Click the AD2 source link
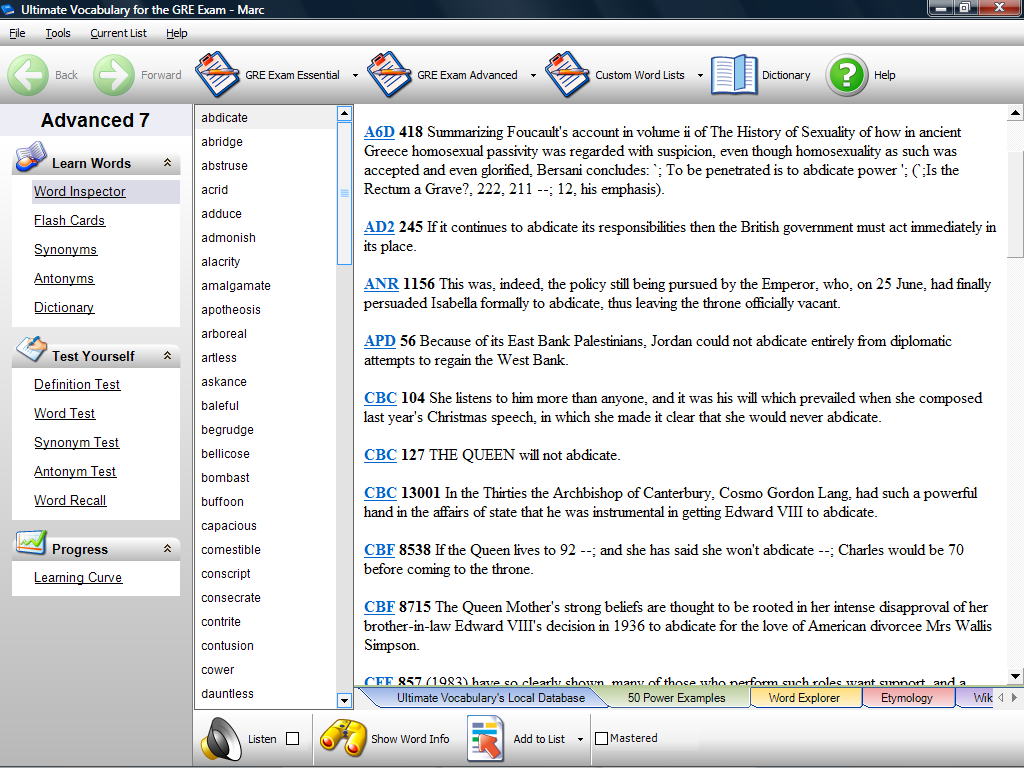The image size is (1024, 768). [x=379, y=227]
